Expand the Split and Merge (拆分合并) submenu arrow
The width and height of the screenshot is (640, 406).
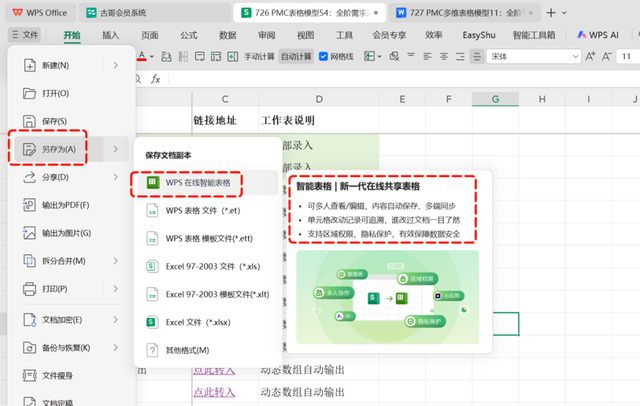(116, 261)
